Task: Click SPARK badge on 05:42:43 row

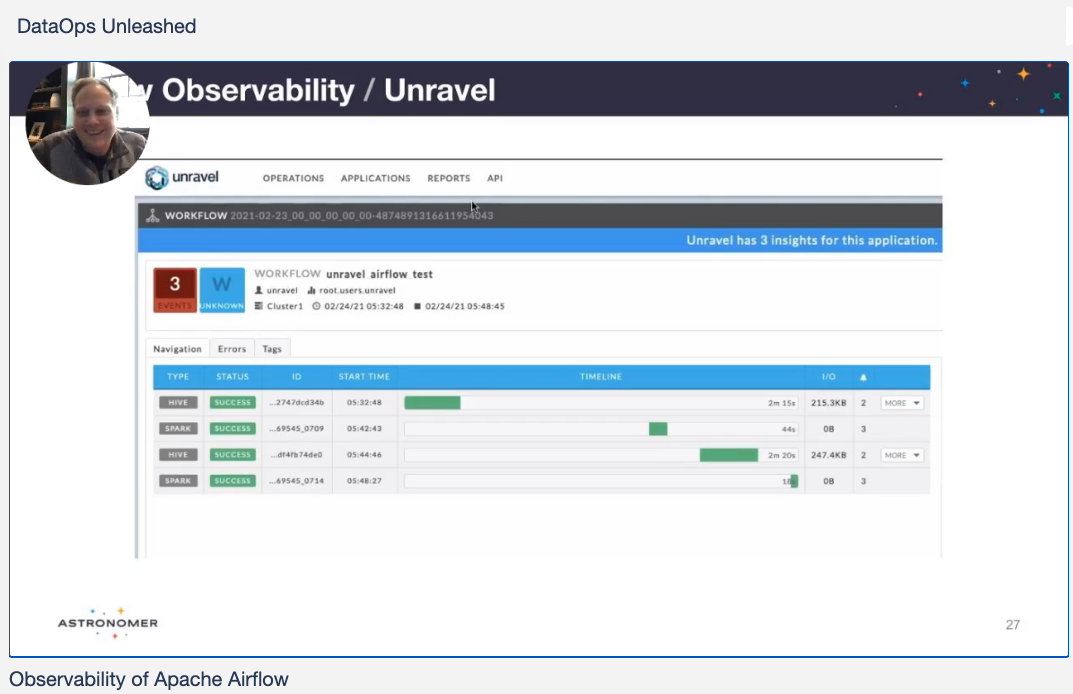Action: [x=178, y=428]
